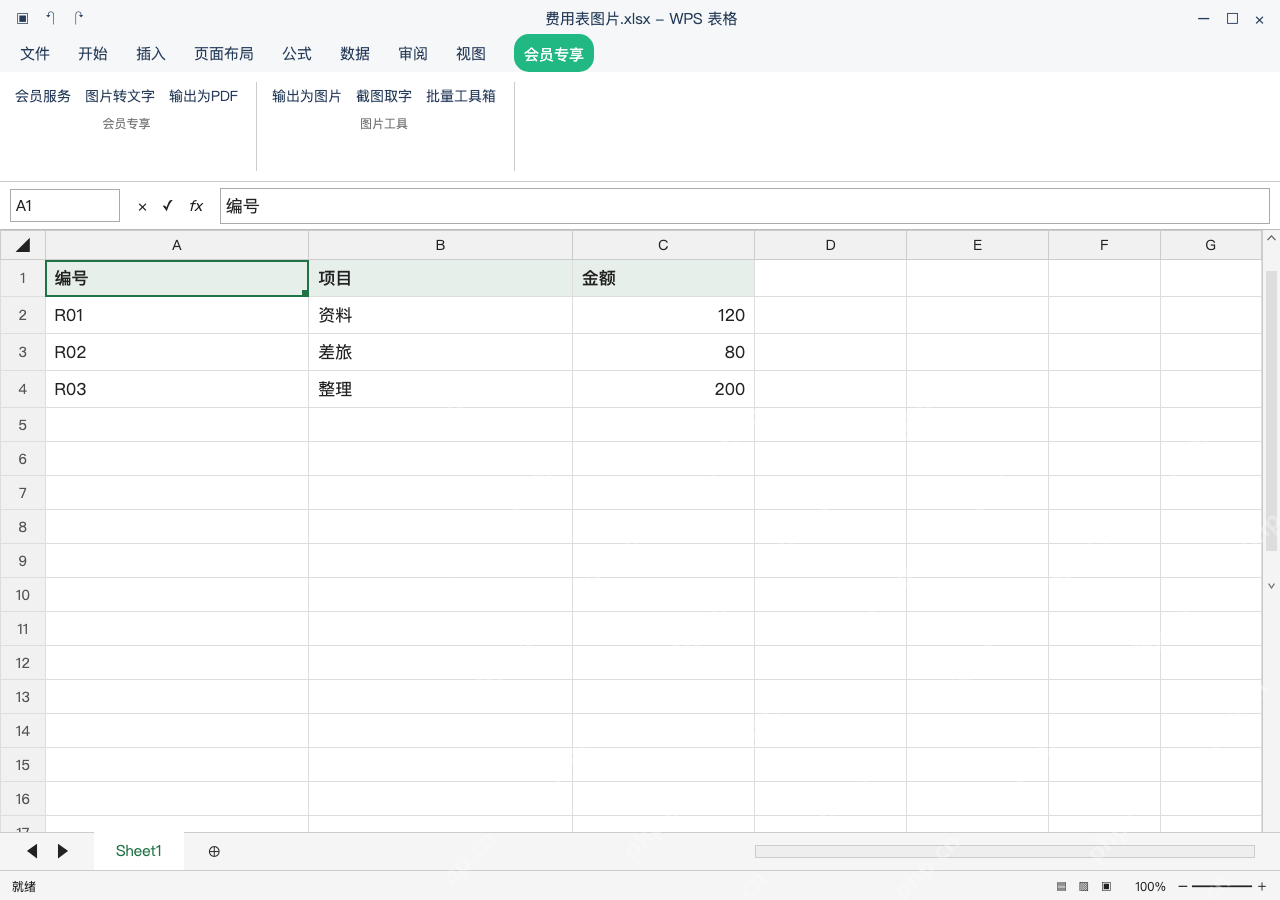Open the 数据 tab
1280x900 pixels.
tap(355, 54)
